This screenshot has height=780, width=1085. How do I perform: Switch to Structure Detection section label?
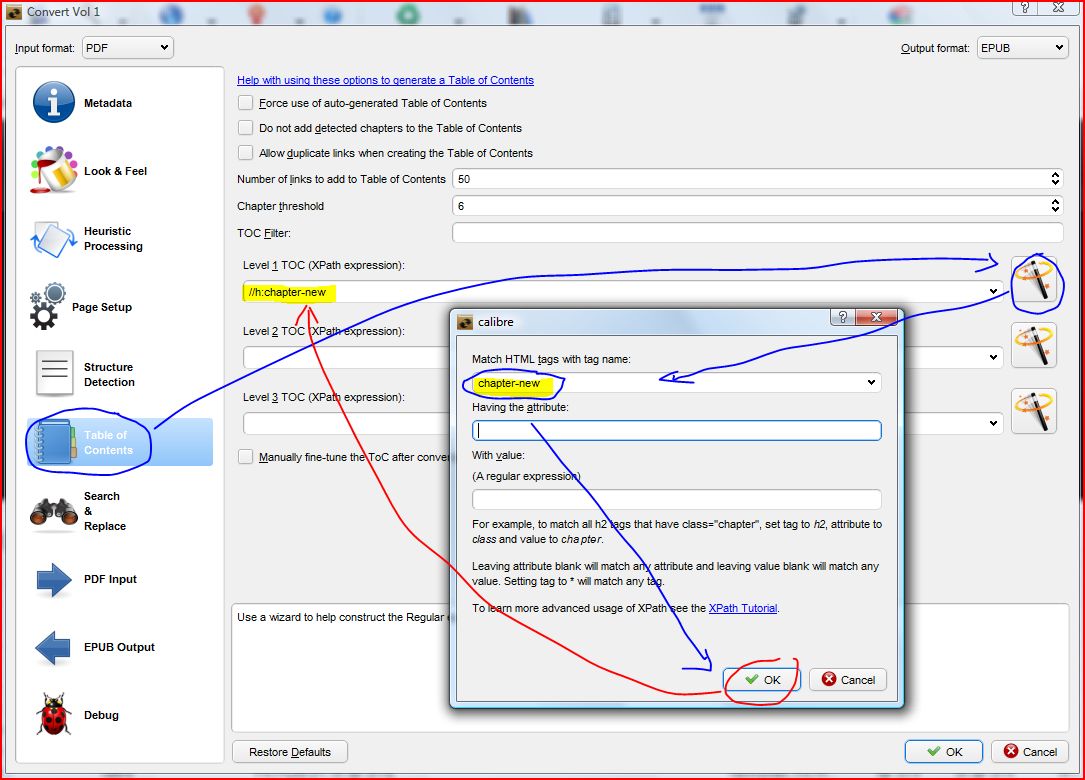[x=109, y=374]
